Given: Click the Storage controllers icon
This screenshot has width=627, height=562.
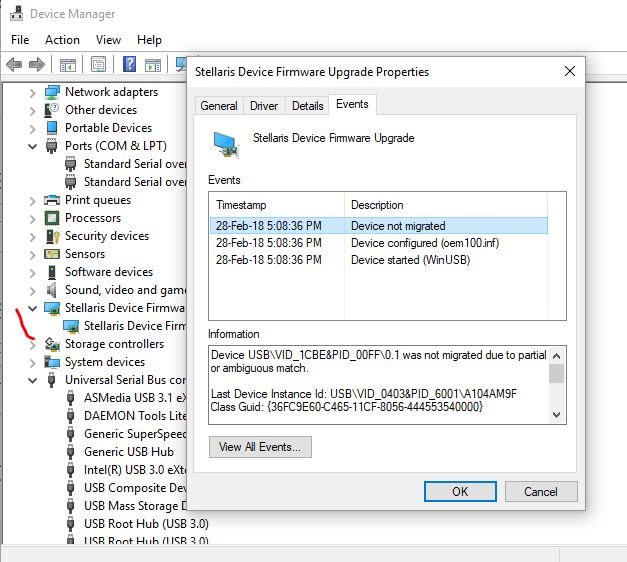Looking at the screenshot, I should pos(52,344).
